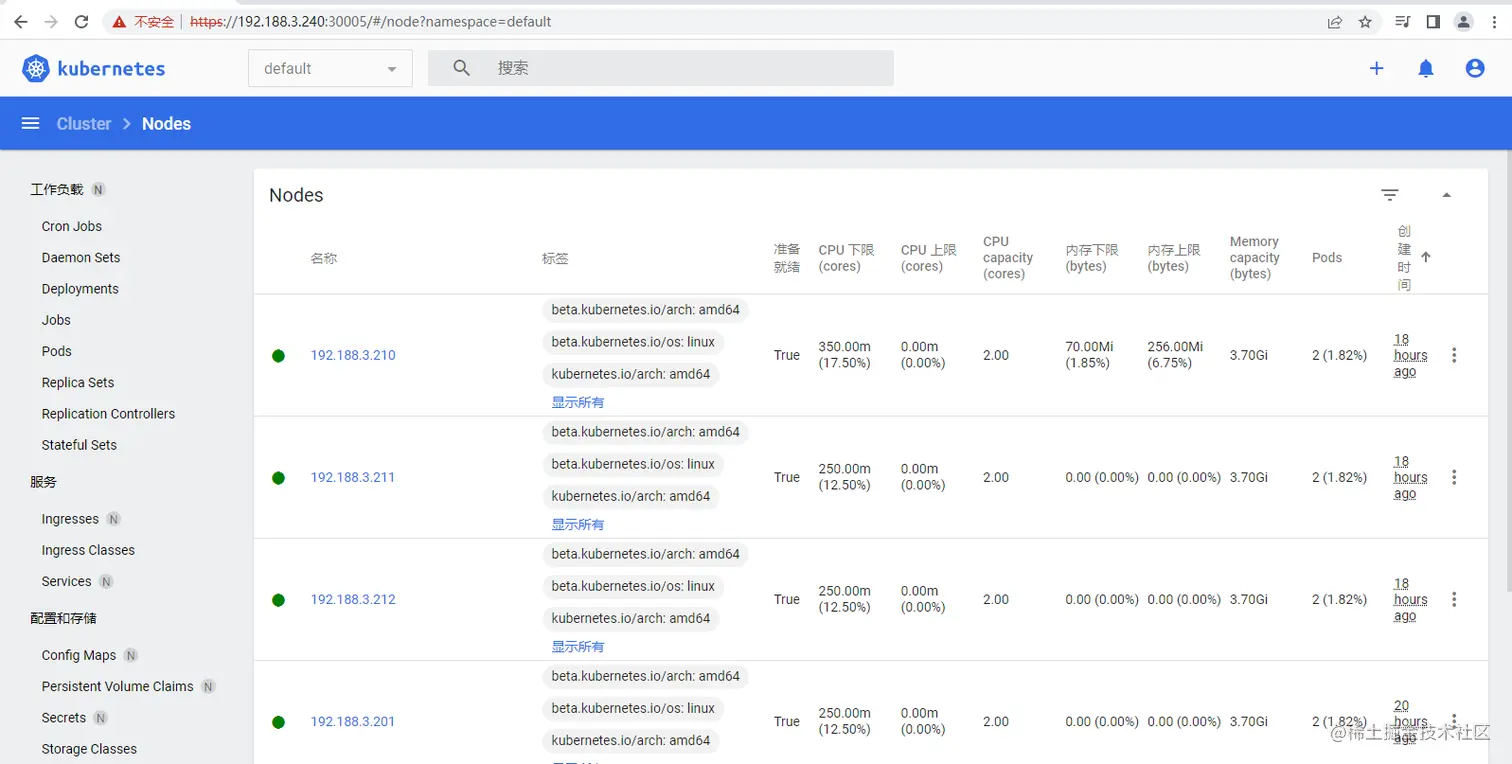The image size is (1512, 764).
Task: Click the green status dot of 192.188.3.201
Action: [x=278, y=722]
